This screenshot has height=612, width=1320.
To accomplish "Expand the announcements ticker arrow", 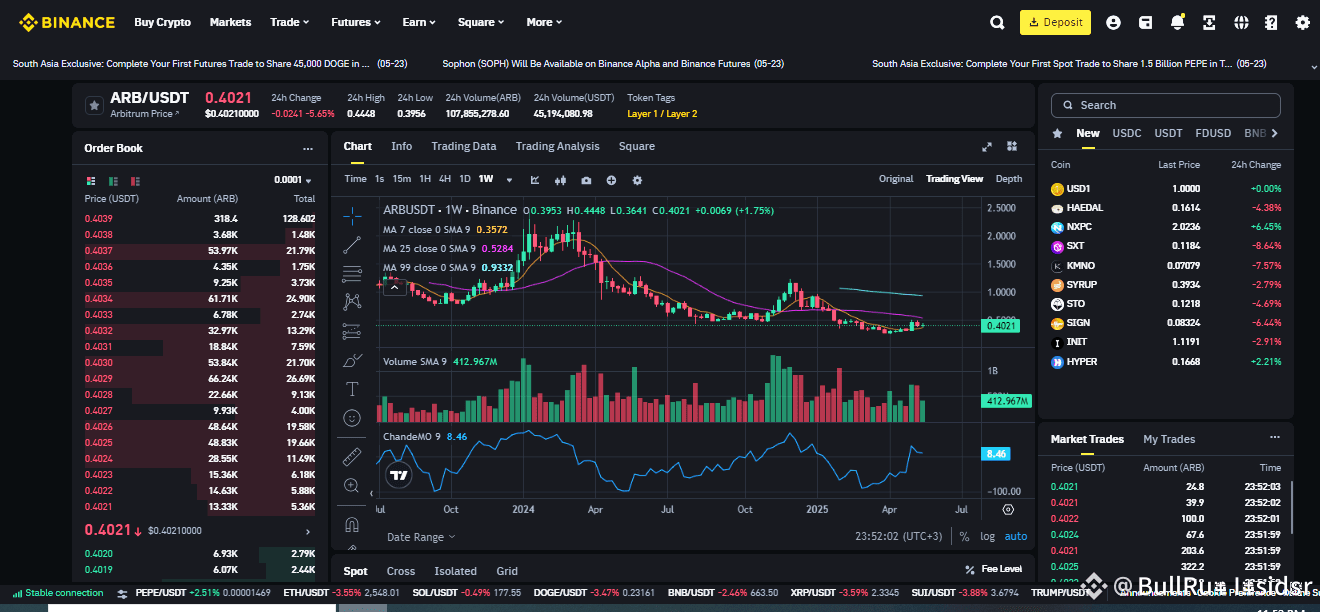I will pos(1313,65).
